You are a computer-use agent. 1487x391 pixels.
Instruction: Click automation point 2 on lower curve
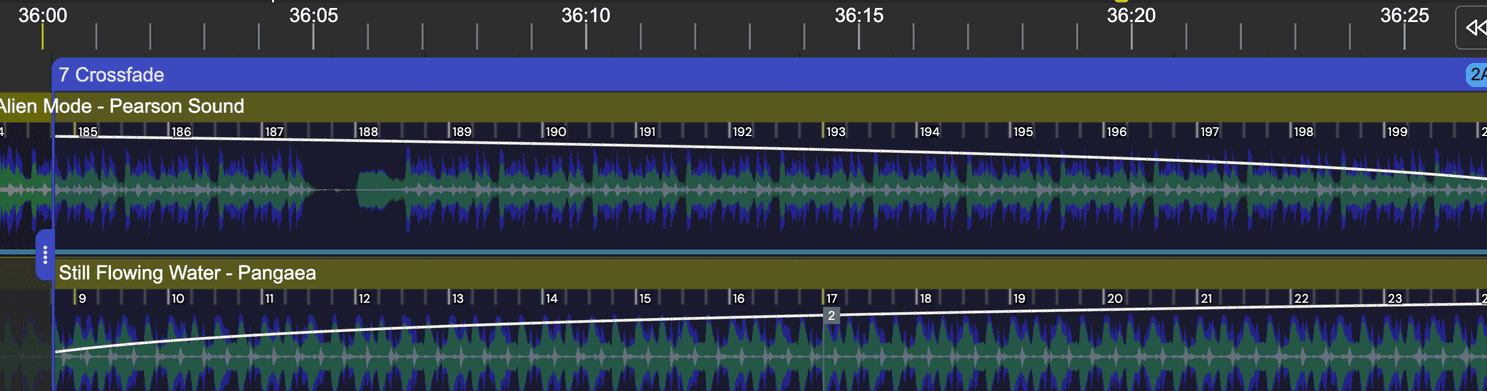click(x=831, y=315)
